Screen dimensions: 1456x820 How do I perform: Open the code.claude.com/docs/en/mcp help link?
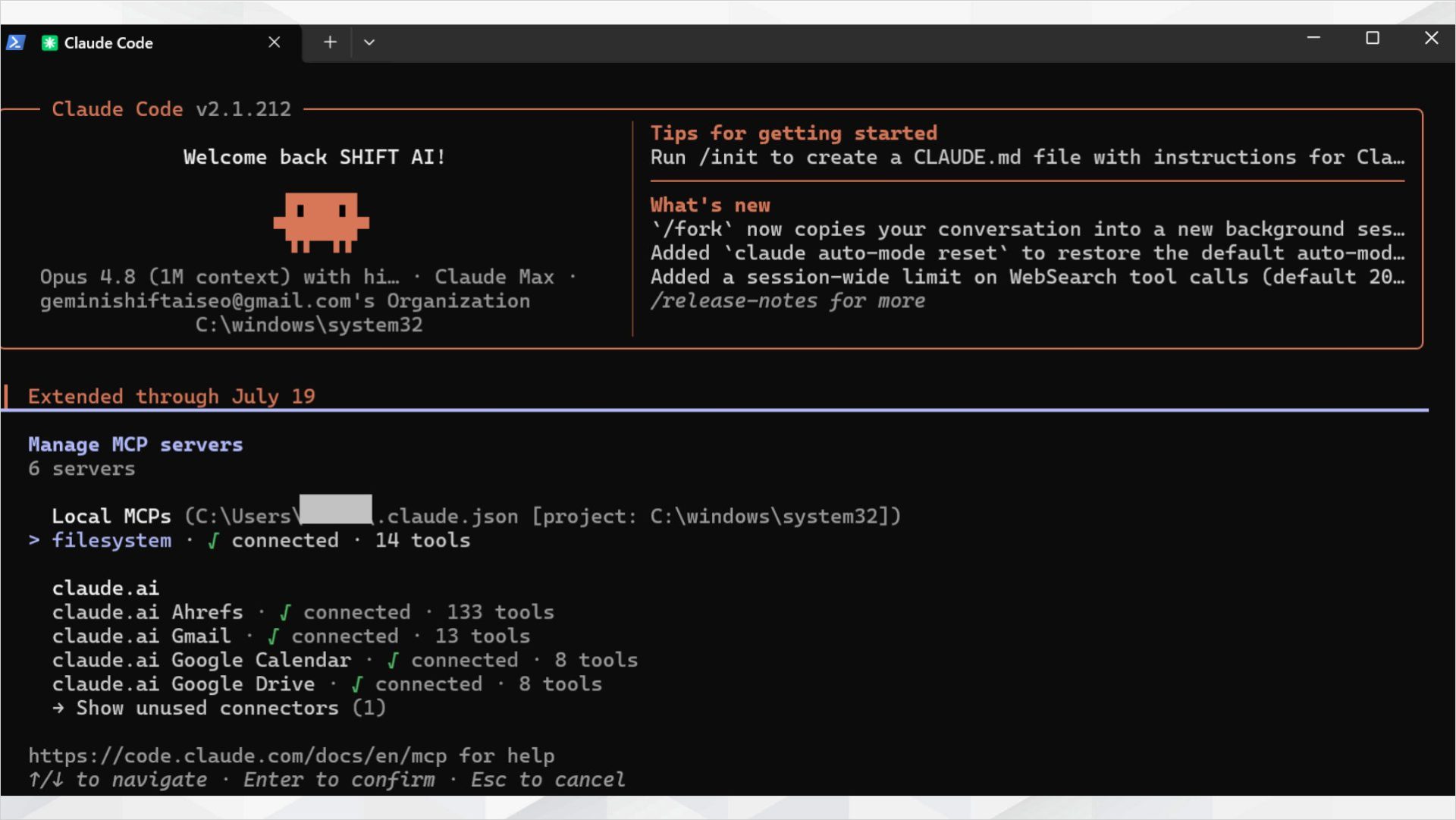click(237, 756)
